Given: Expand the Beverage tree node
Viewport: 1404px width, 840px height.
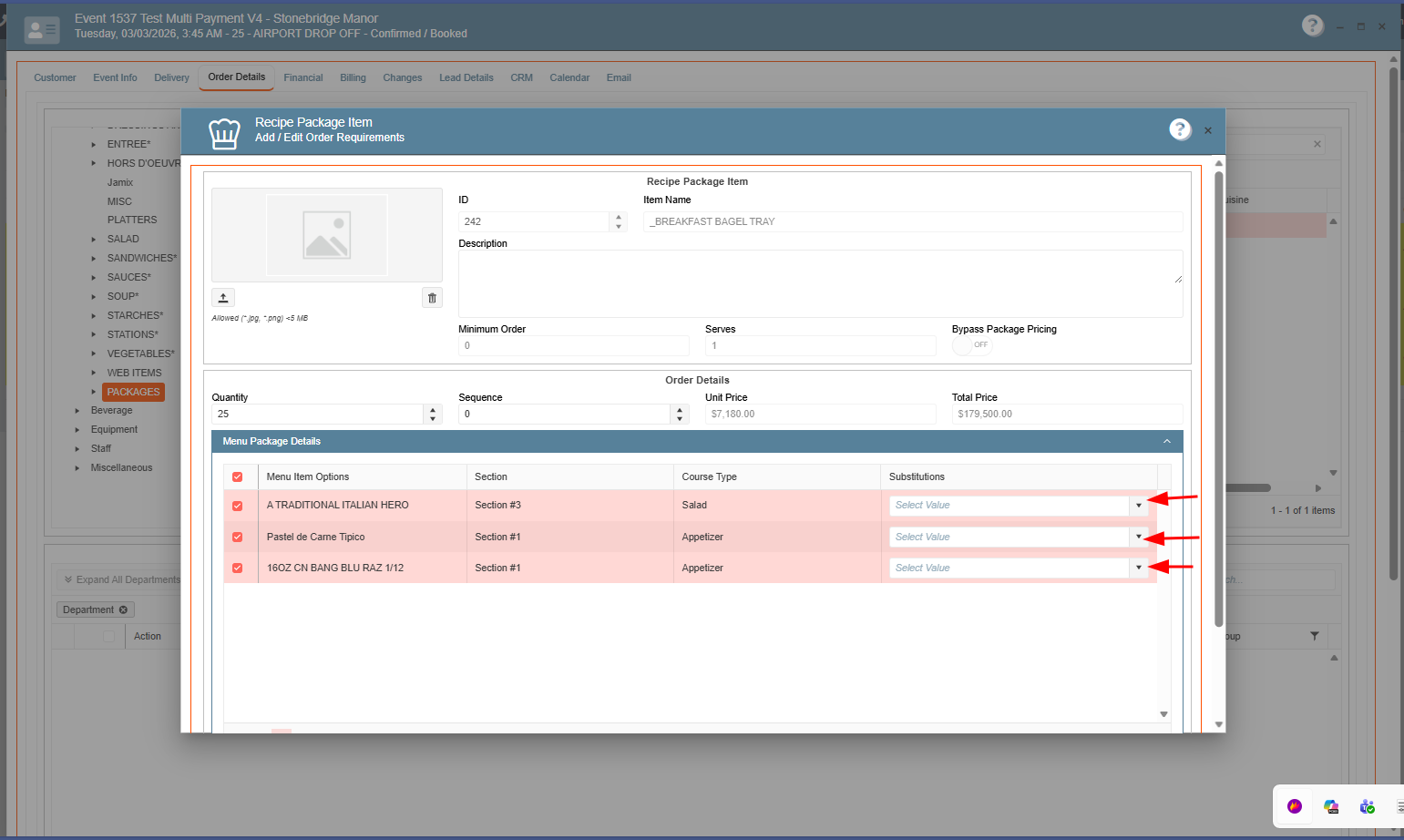Looking at the screenshot, I should 77,411.
